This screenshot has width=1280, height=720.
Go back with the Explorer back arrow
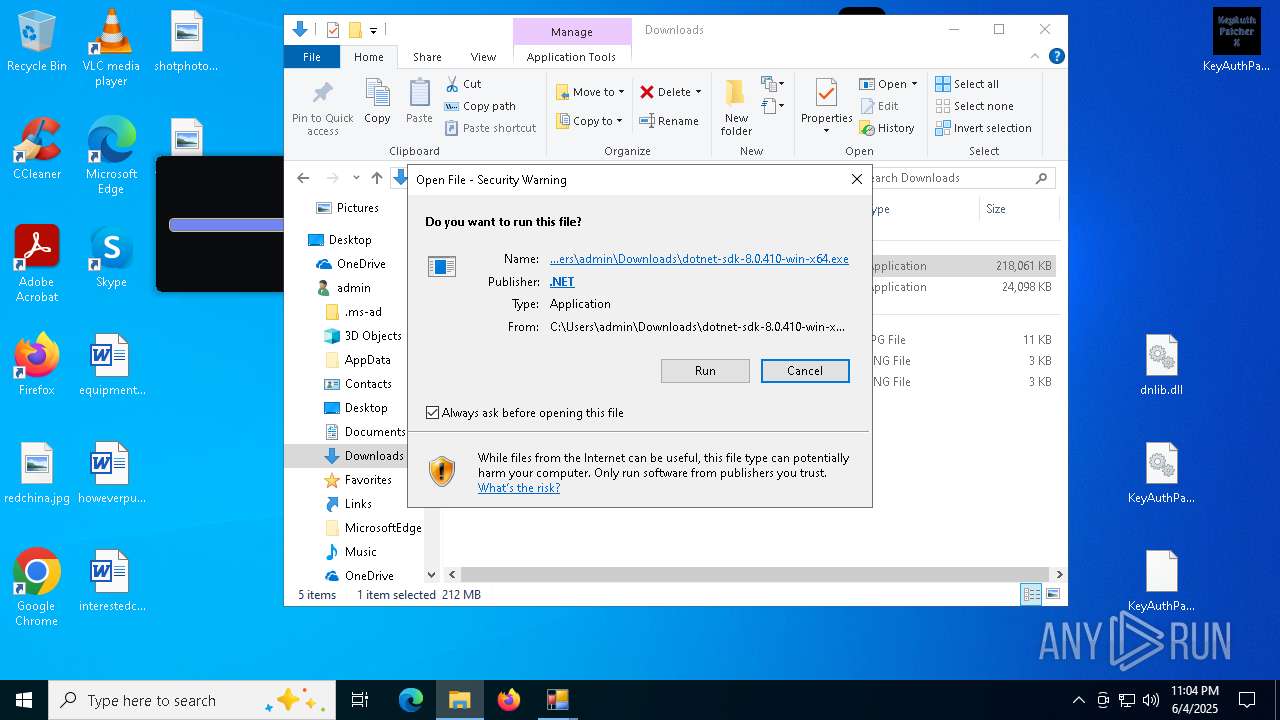pyautogui.click(x=303, y=178)
